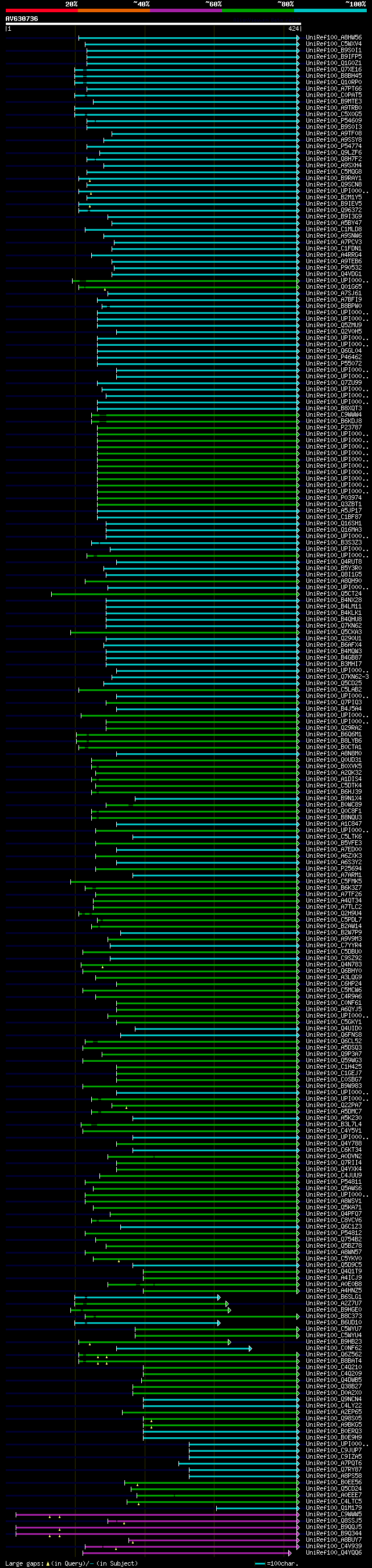Select hit label UniRef100_C4V939
The width and height of the screenshot is (372, 1568).
tap(334, 1546)
